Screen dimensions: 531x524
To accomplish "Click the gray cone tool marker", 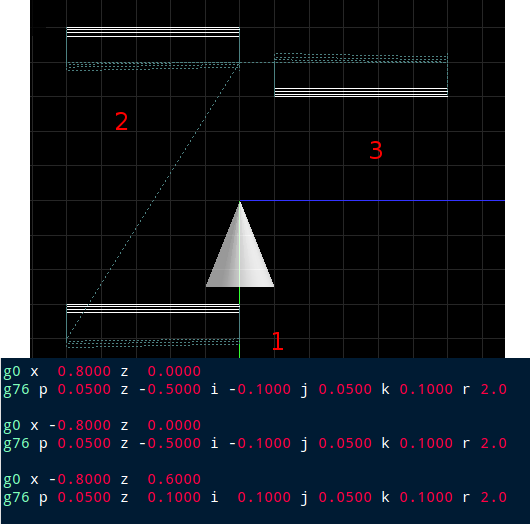I will click(x=240, y=245).
